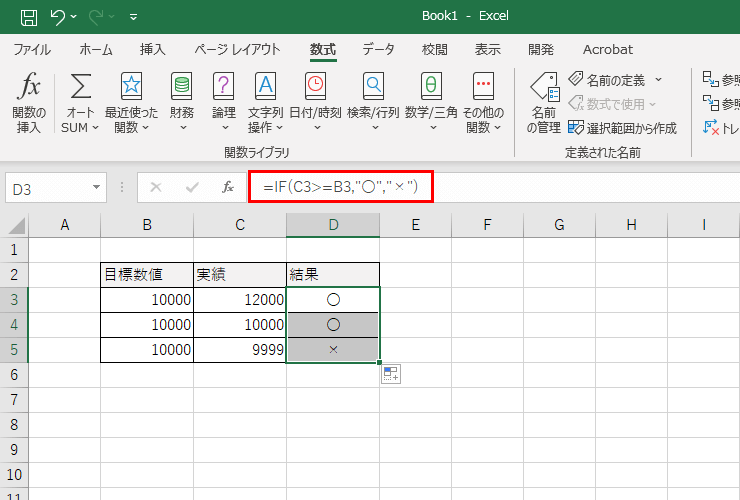Select column B header
The image size is (740, 500).
147,225
